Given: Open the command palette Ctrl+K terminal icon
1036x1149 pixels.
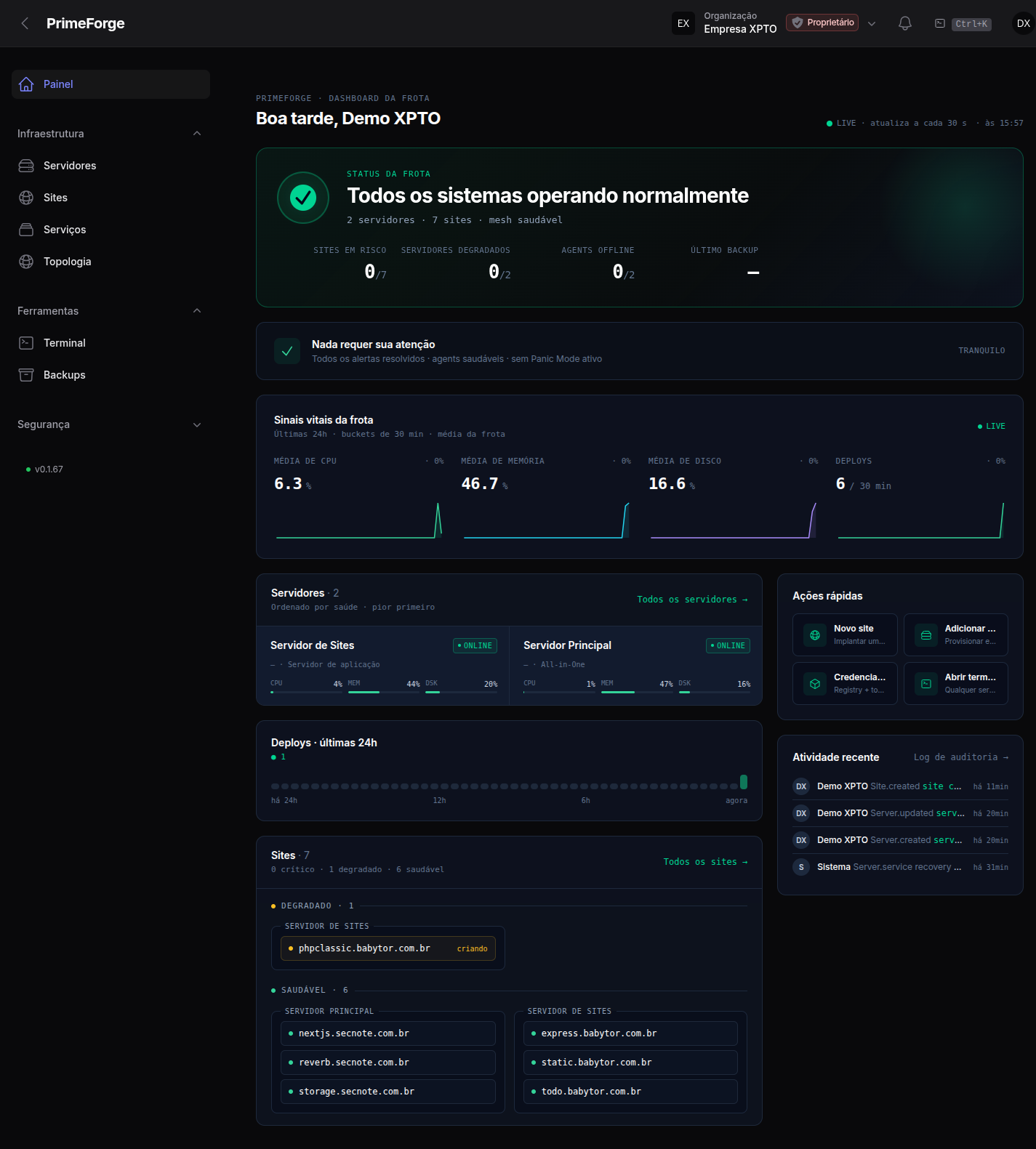Looking at the screenshot, I should pos(940,23).
